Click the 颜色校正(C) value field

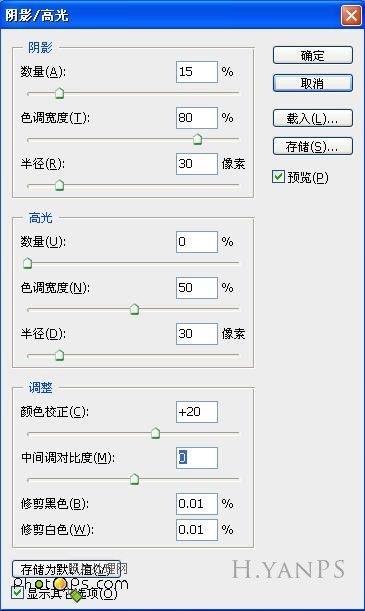(197, 412)
